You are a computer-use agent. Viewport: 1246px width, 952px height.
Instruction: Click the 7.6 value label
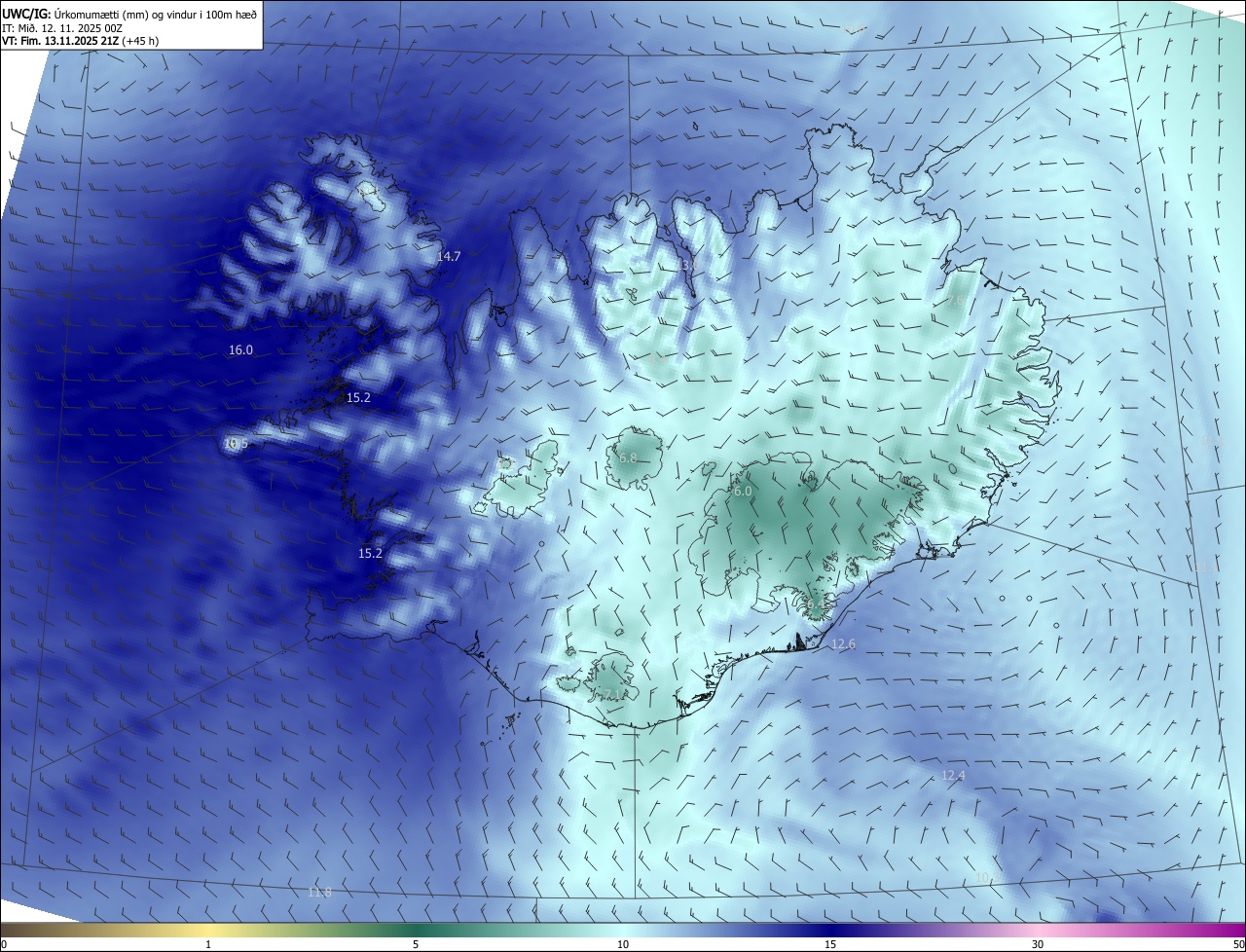pyautogui.click(x=956, y=303)
